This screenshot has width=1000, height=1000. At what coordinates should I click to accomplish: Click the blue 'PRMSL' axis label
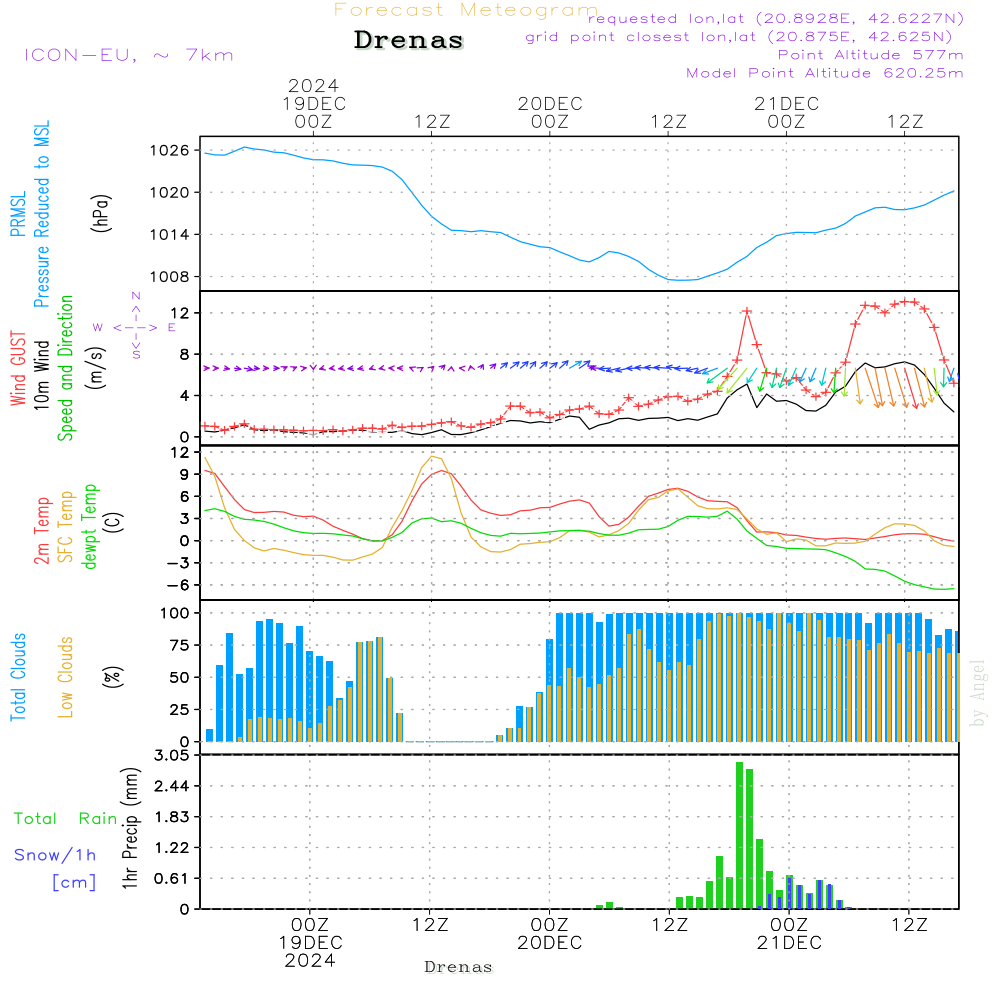[18, 213]
